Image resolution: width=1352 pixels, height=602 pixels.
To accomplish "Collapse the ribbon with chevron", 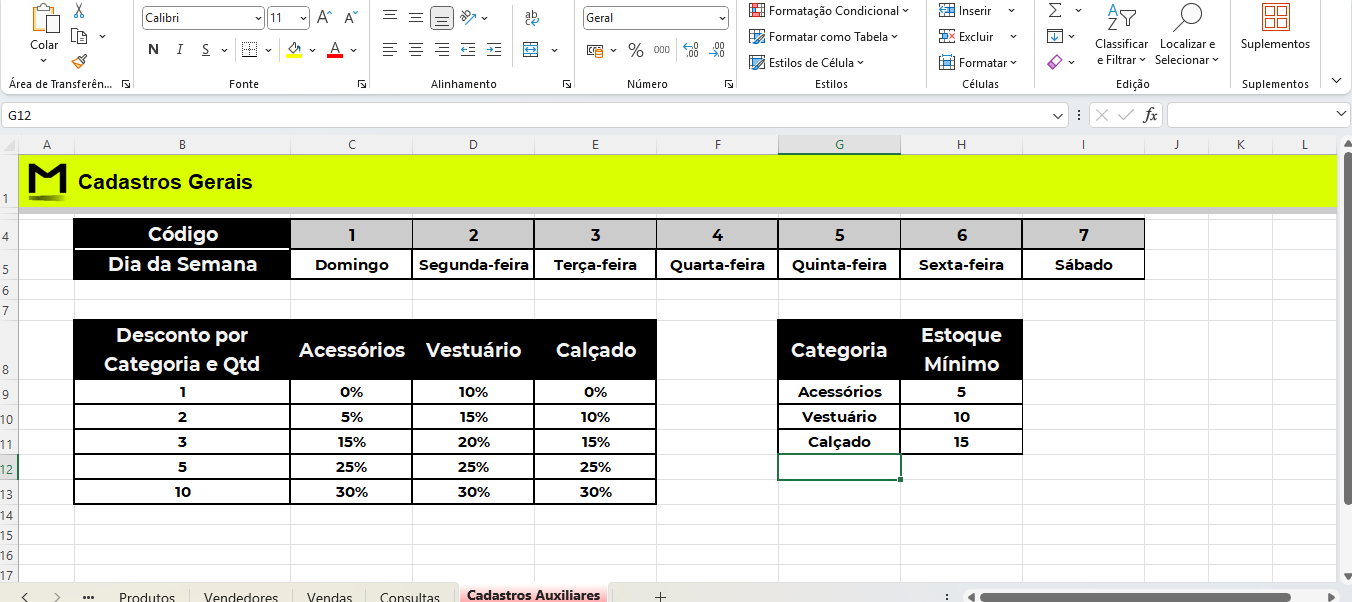I will pos(1337,80).
